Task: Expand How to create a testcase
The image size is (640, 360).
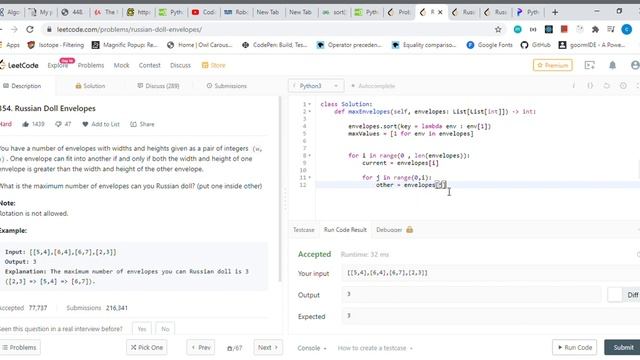Action: pyautogui.click(x=375, y=348)
